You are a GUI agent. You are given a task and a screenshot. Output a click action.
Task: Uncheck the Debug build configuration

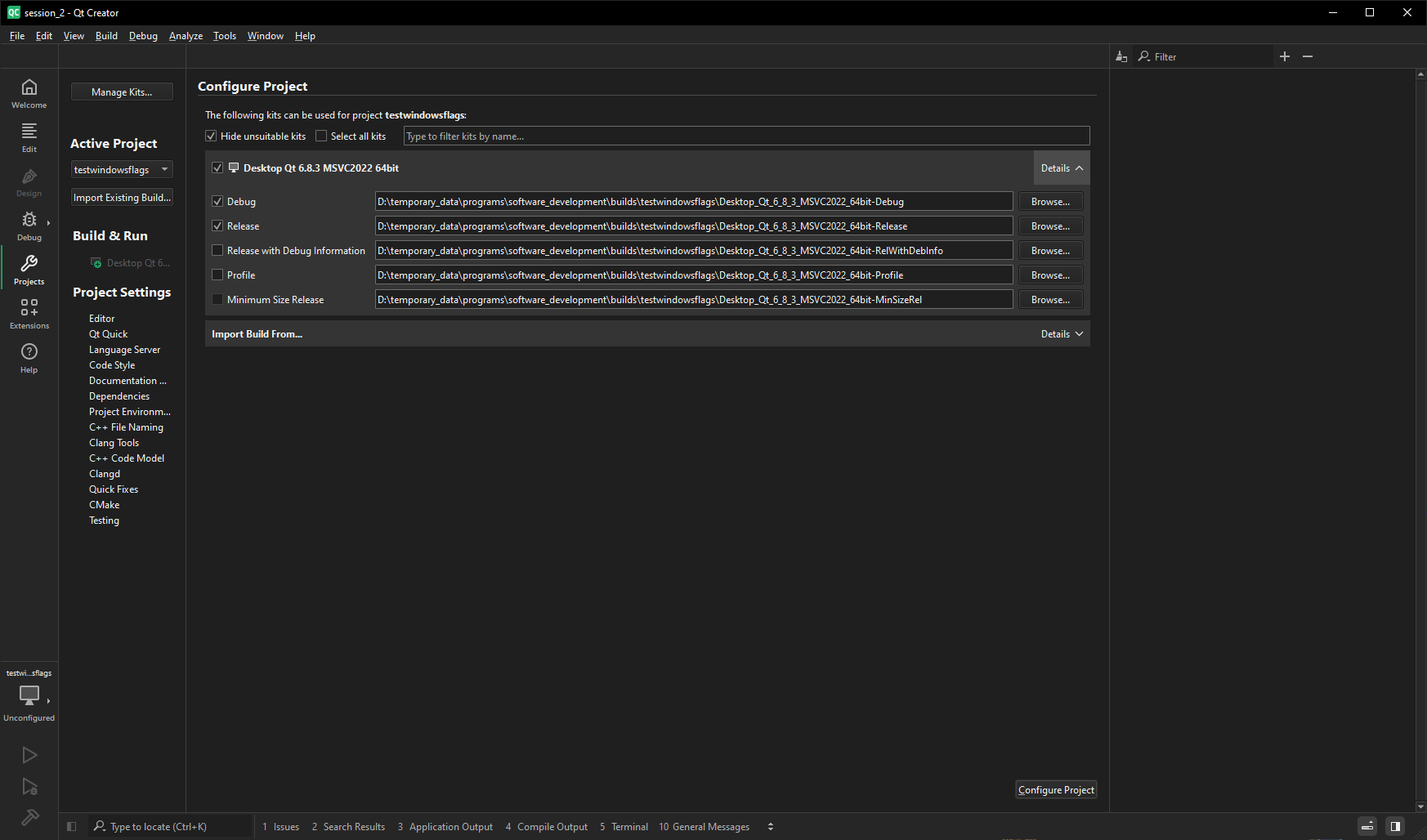[217, 201]
